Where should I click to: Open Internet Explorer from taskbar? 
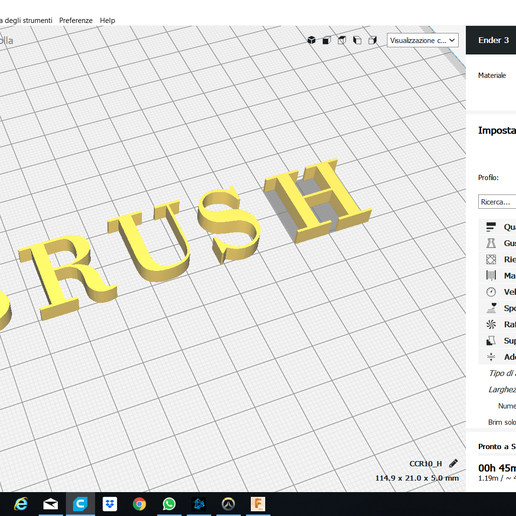[x=21, y=504]
